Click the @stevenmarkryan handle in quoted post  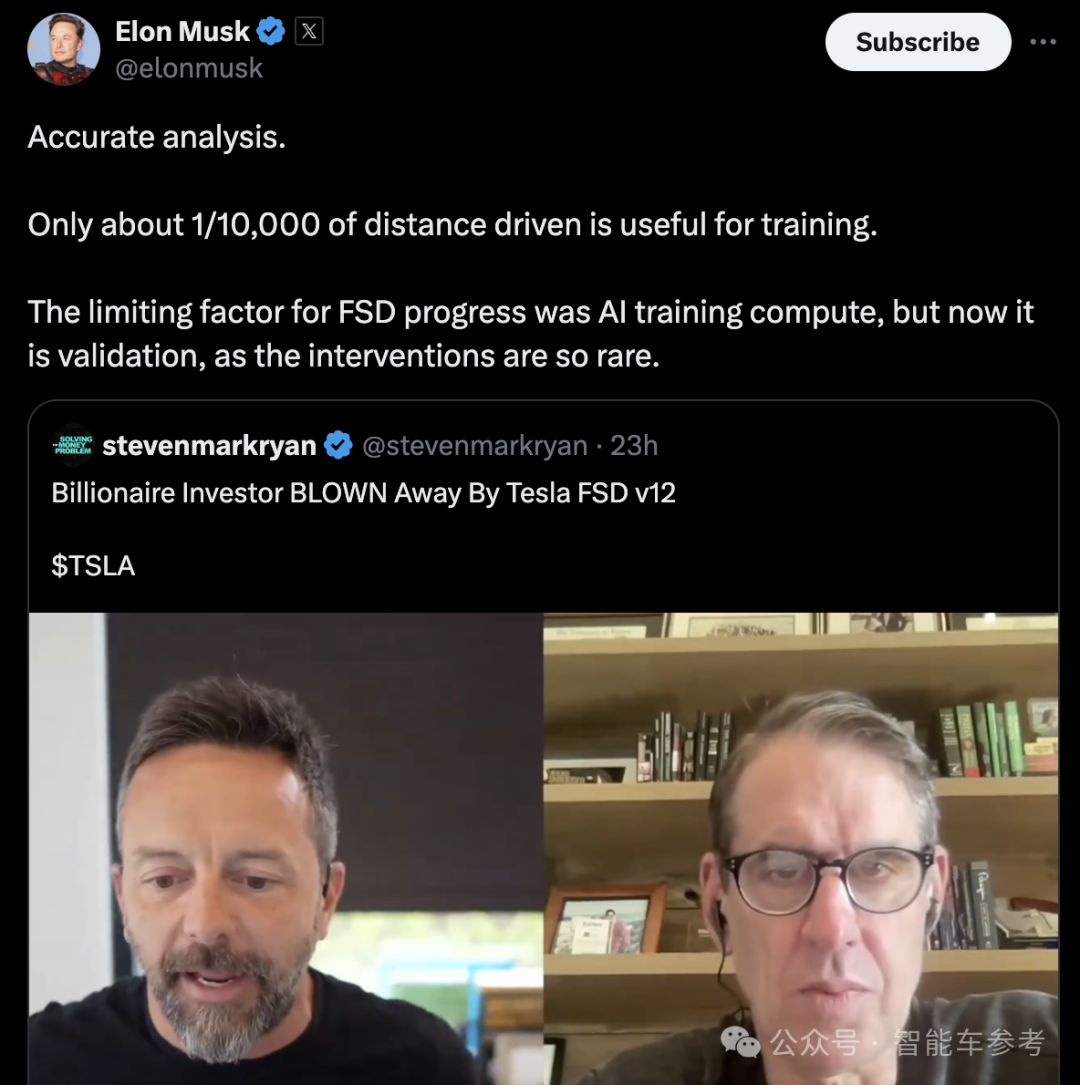click(474, 445)
